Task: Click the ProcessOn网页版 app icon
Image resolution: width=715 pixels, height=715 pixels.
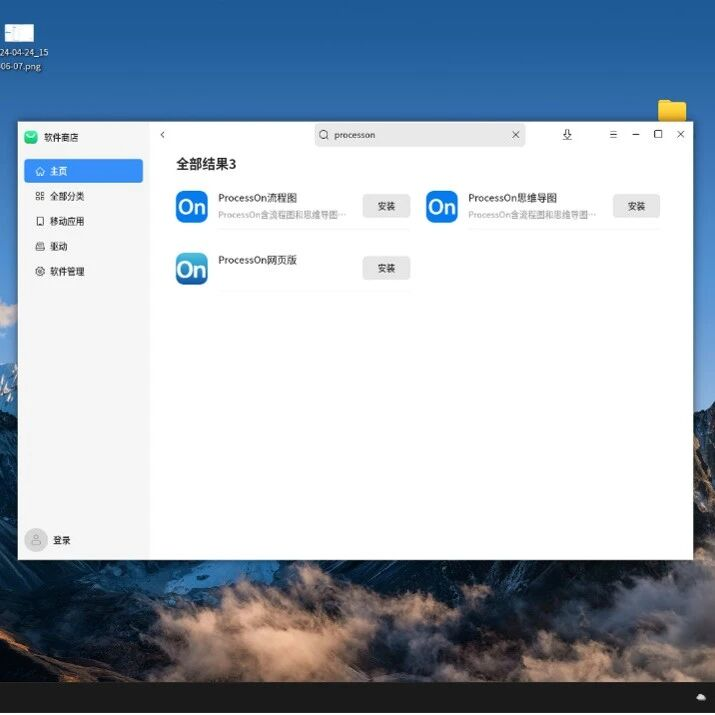Action: pos(192,269)
